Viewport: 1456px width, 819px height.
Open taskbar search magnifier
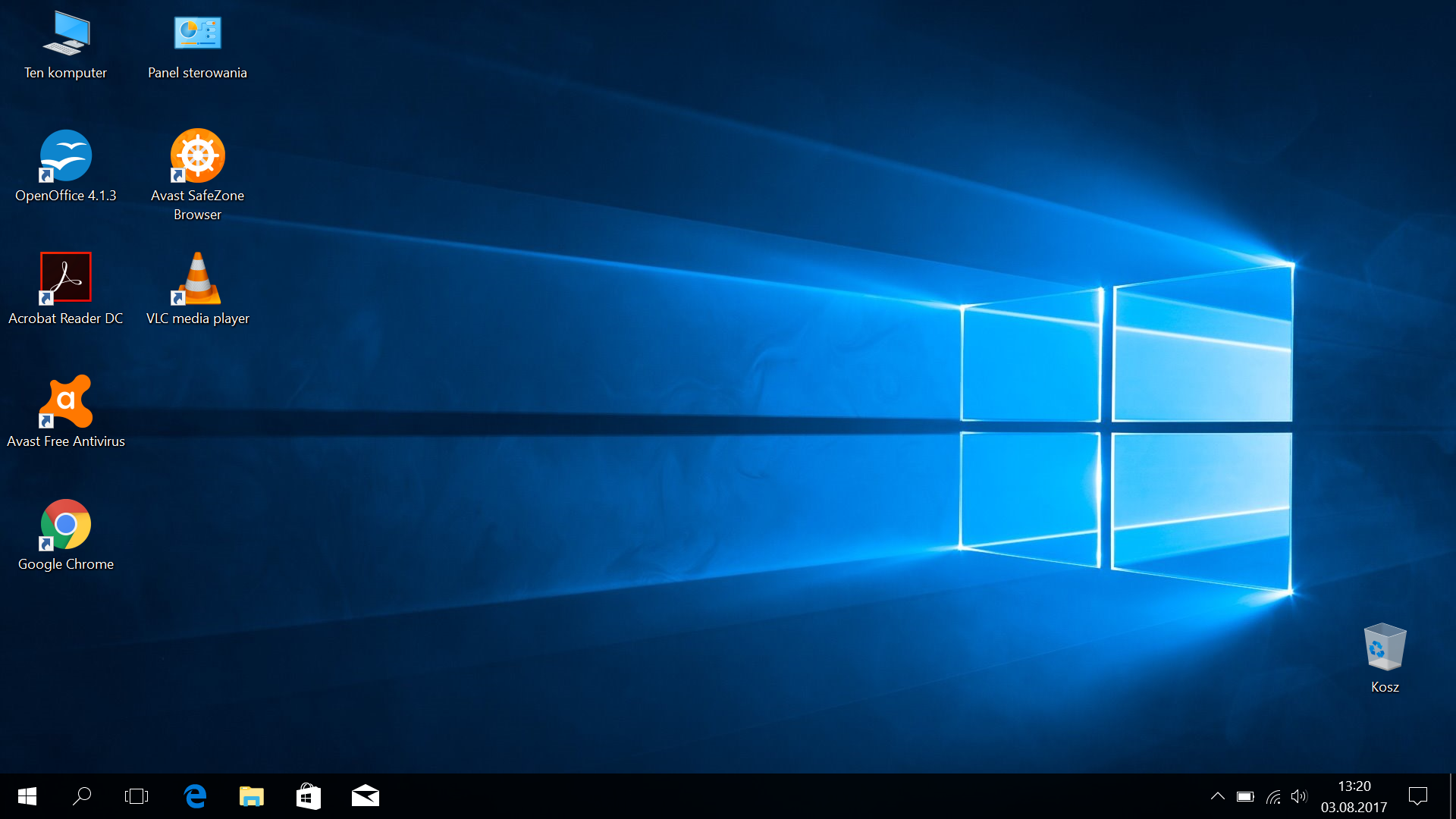[x=82, y=796]
